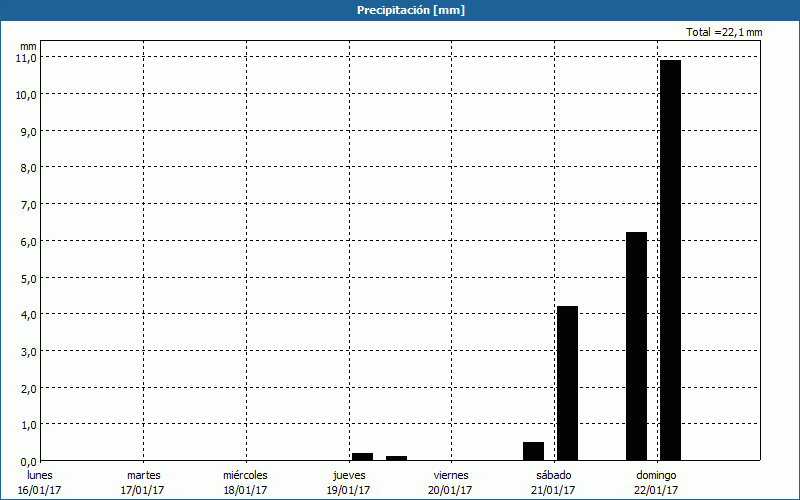Select the 'lunes 16/01/17' axis label
The width and height of the screenshot is (800, 500).
pyautogui.click(x=40, y=482)
